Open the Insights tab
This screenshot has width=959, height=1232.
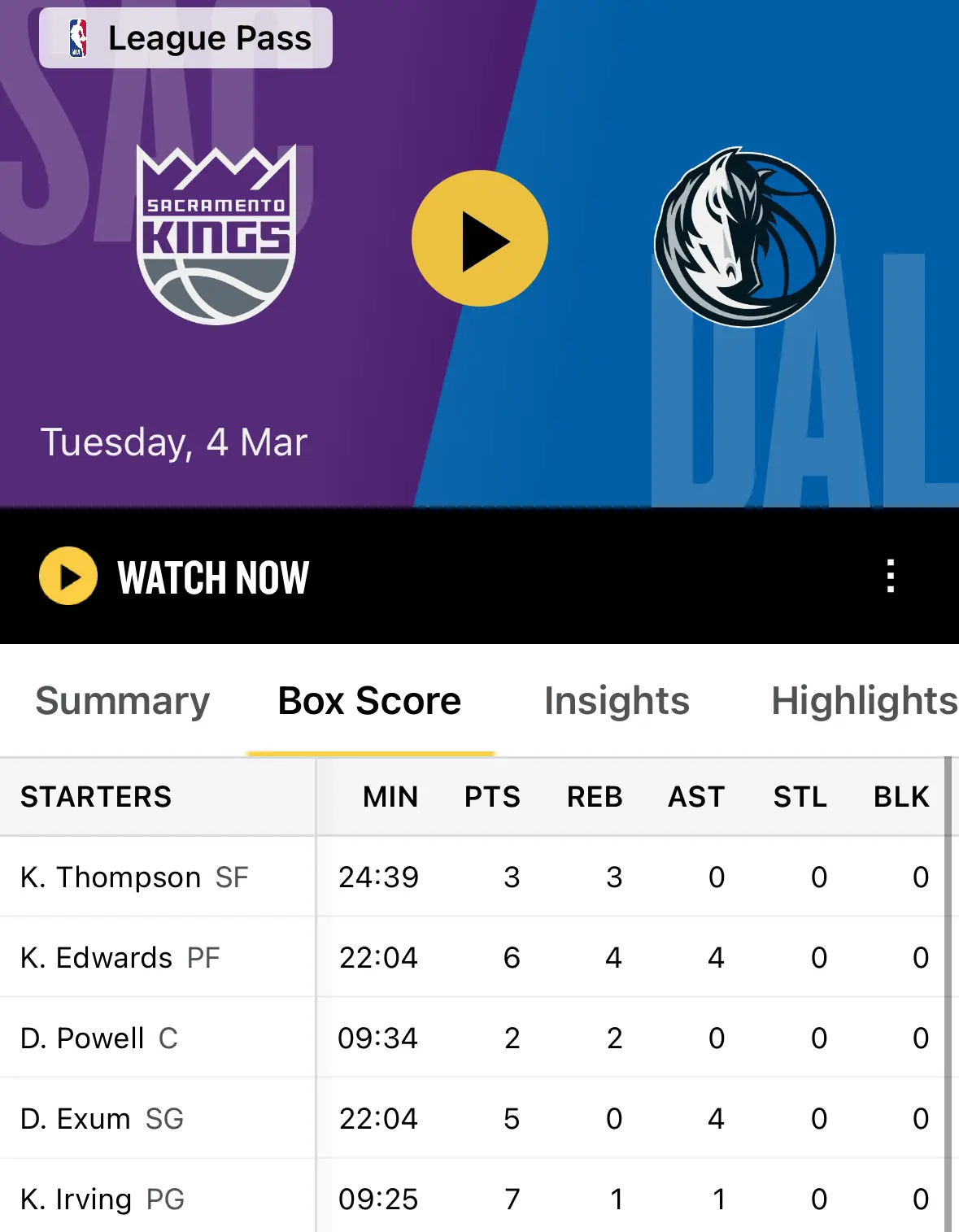[x=617, y=700]
